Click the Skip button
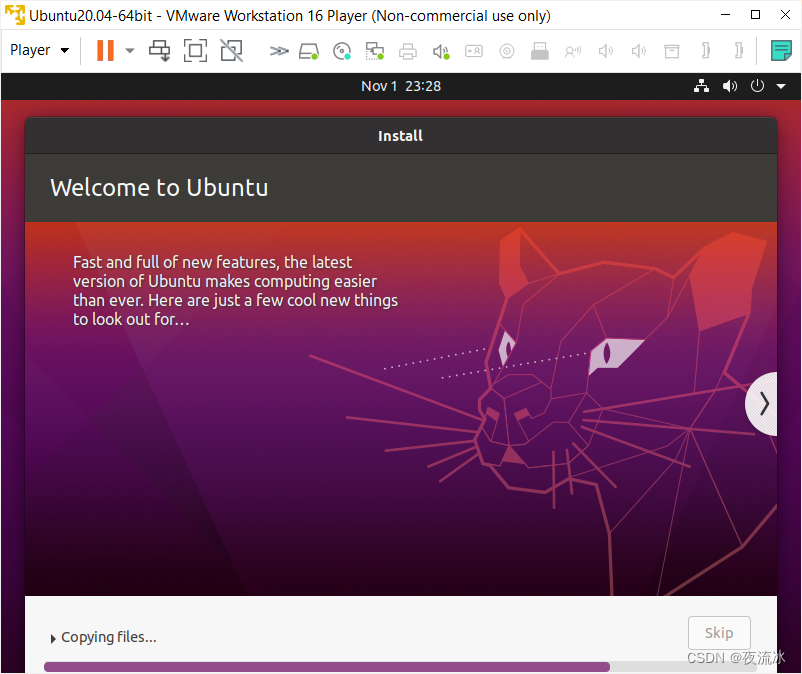 719,633
